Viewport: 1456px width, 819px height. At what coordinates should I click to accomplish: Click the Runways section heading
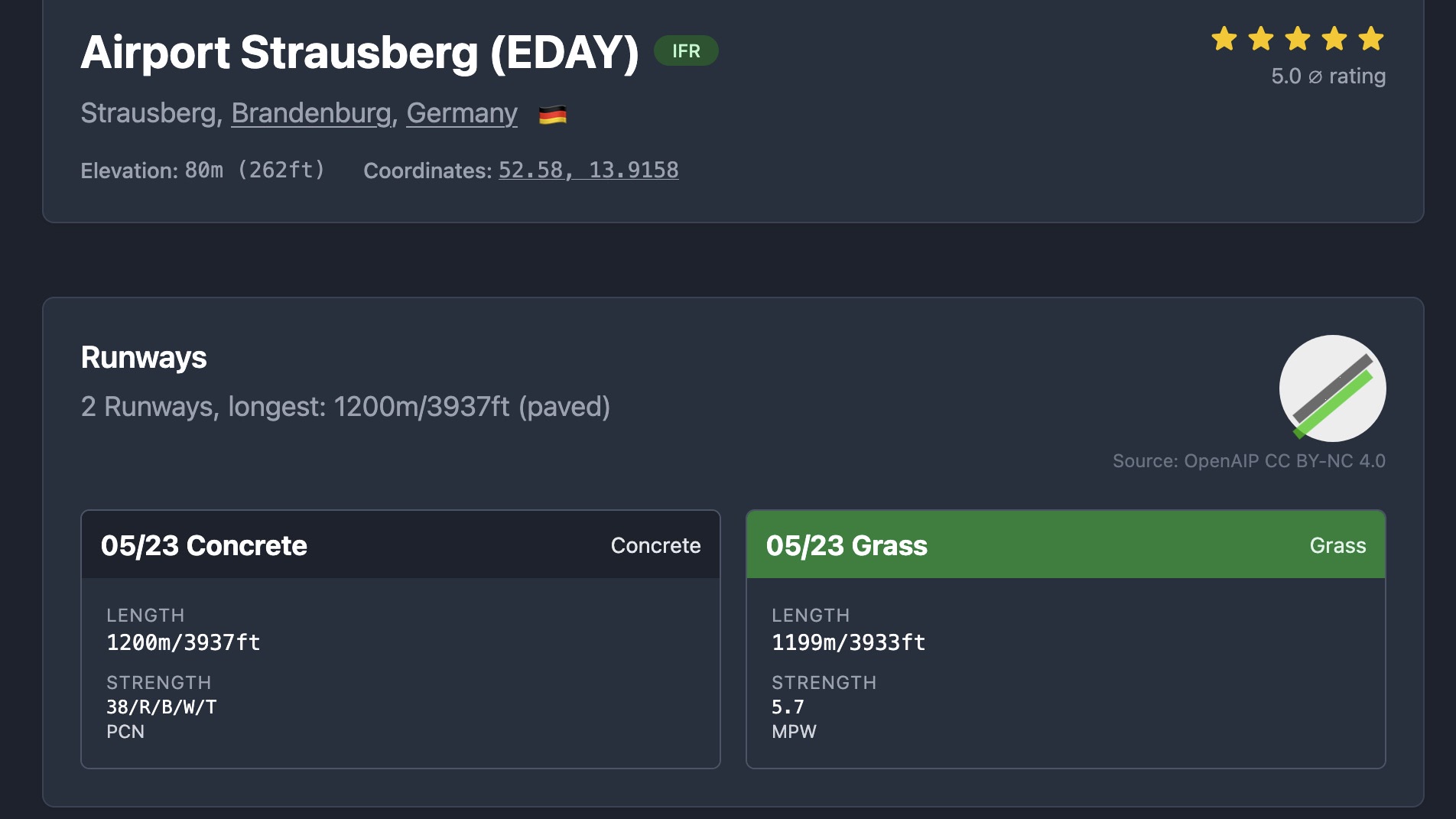coord(144,358)
